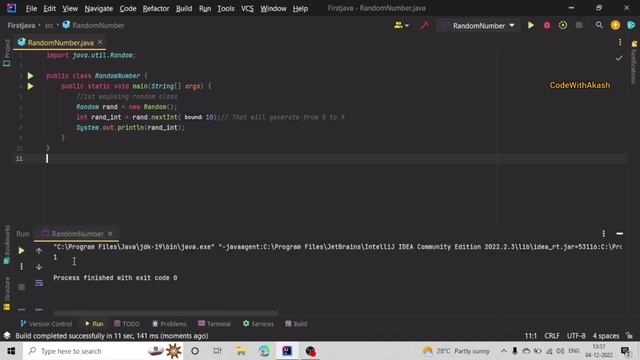Open the Project tool window stripe
This screenshot has height=360, width=640.
(7, 53)
